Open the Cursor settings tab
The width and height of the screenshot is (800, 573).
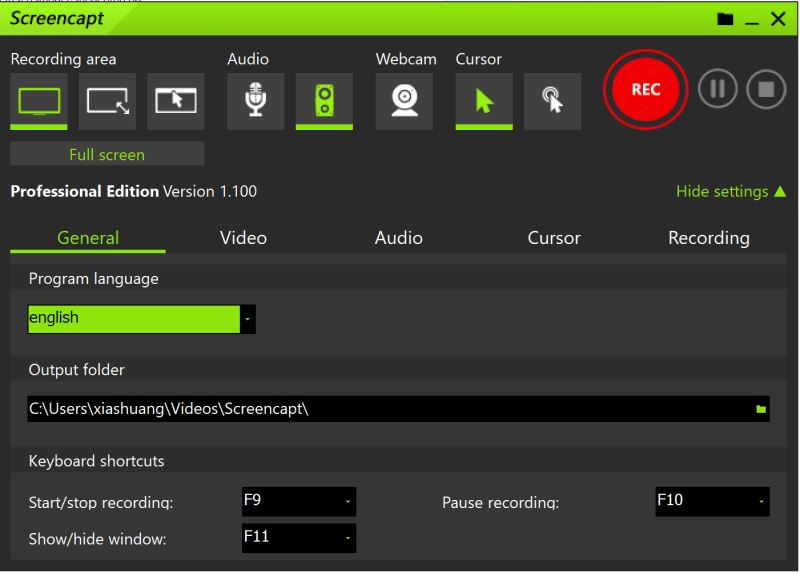coord(554,238)
